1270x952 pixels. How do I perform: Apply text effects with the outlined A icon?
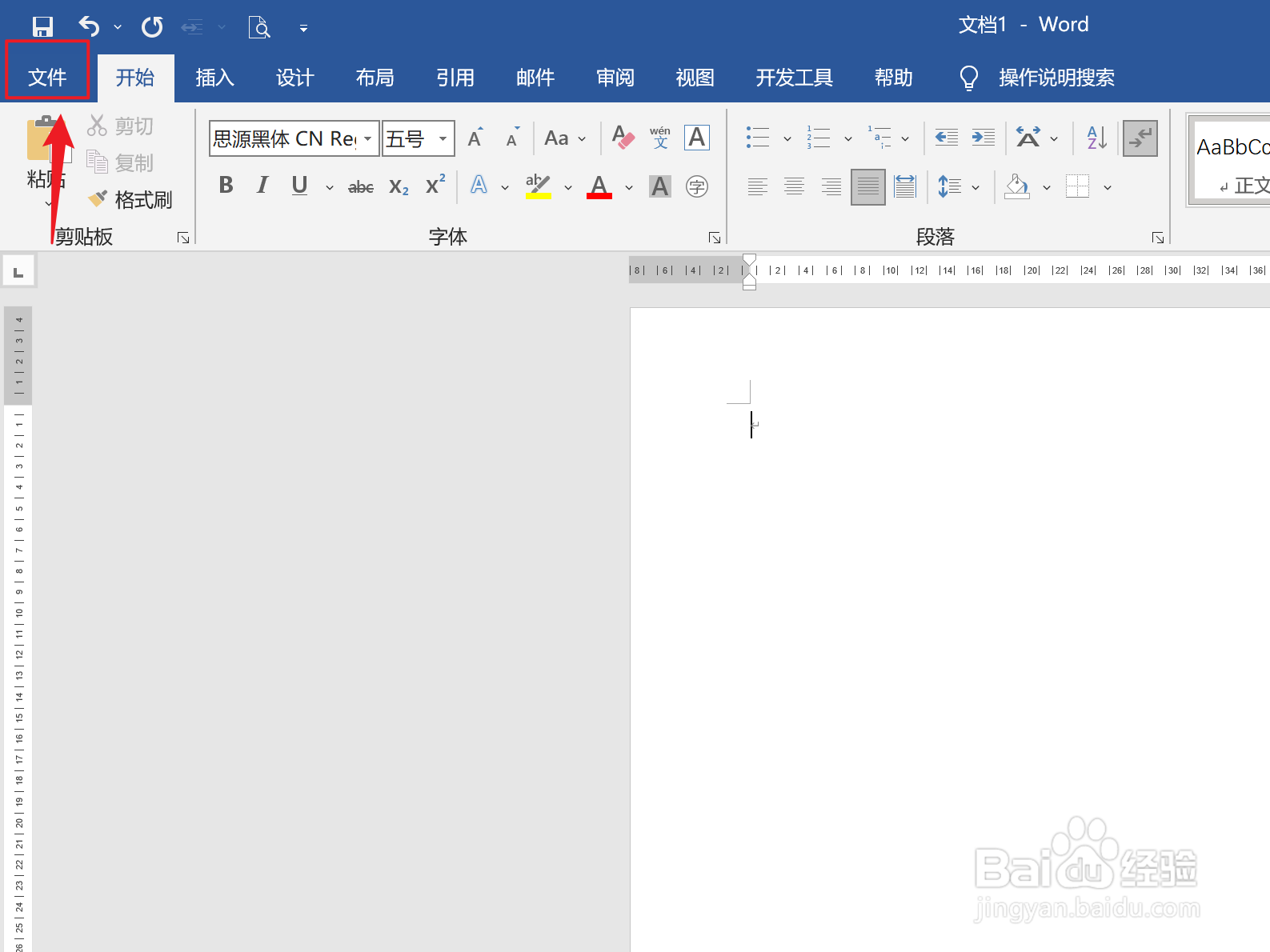click(x=479, y=186)
